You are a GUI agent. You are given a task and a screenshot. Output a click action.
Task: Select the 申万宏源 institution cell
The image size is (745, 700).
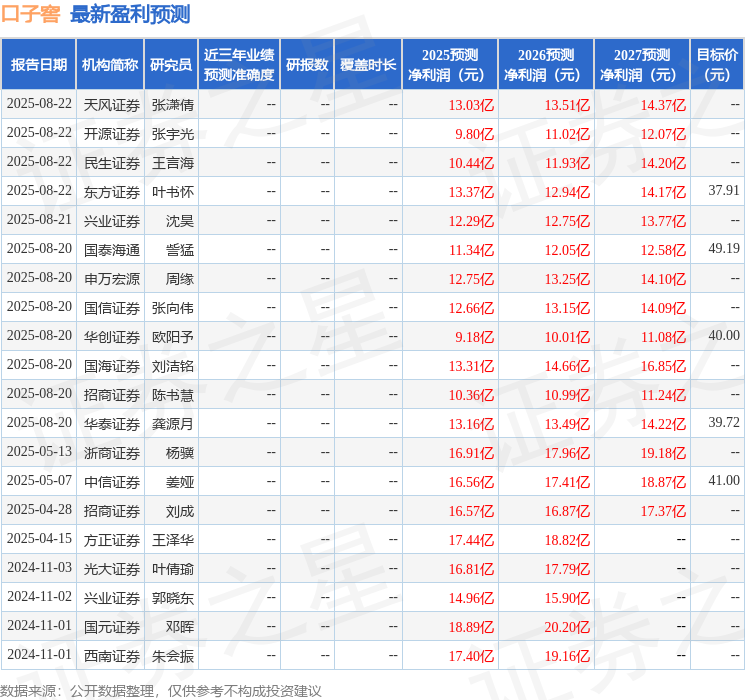(112, 279)
